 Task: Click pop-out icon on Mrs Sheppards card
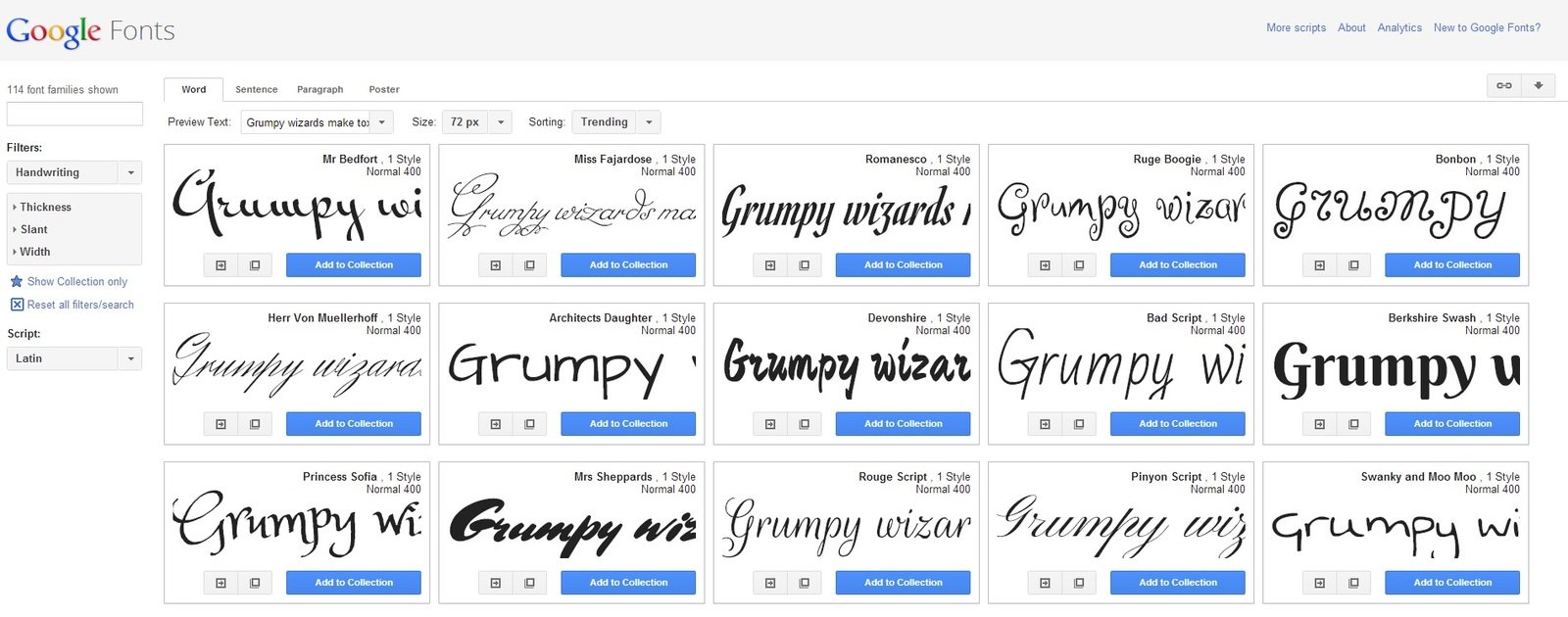click(529, 583)
